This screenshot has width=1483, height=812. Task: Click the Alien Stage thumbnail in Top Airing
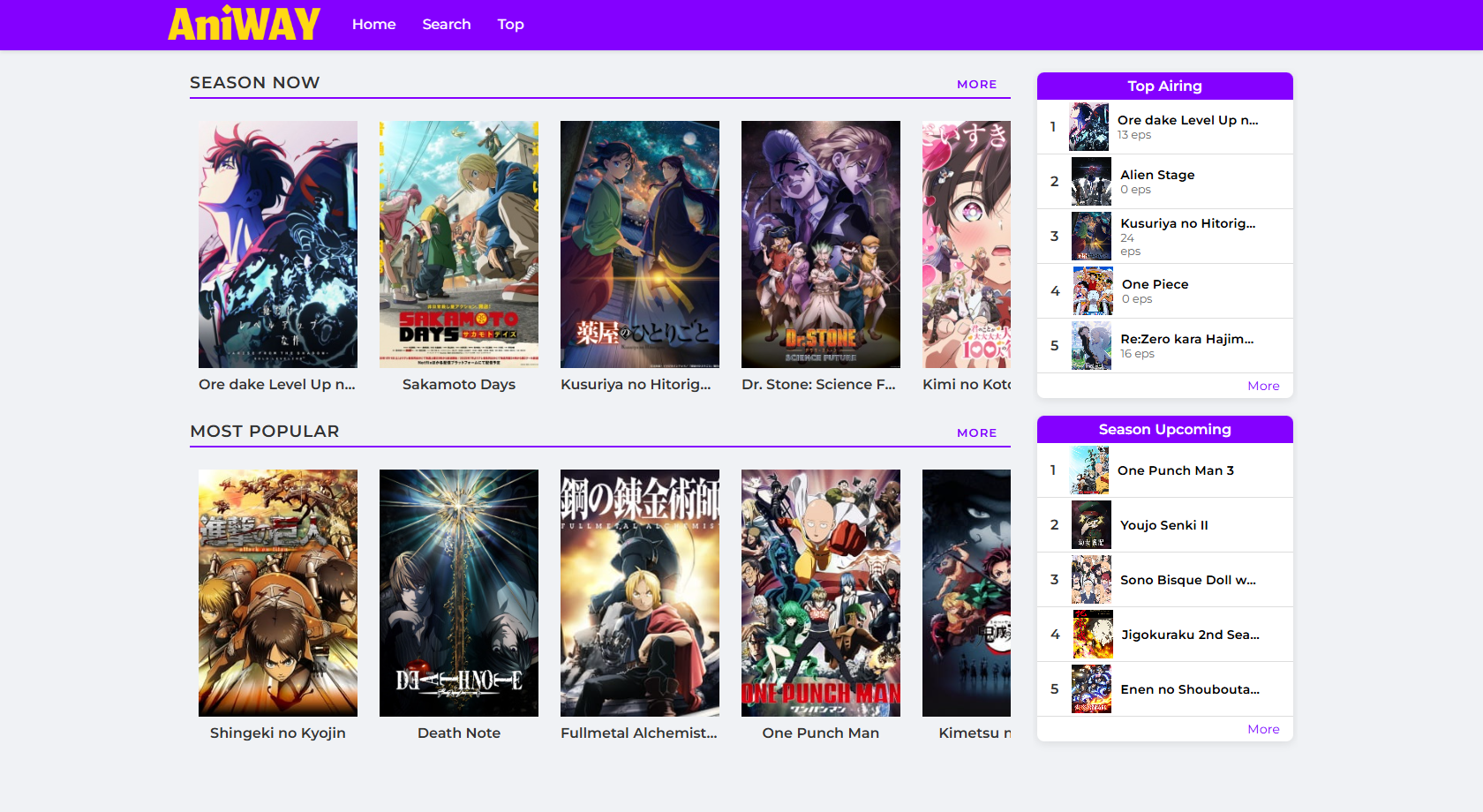pyautogui.click(x=1091, y=182)
